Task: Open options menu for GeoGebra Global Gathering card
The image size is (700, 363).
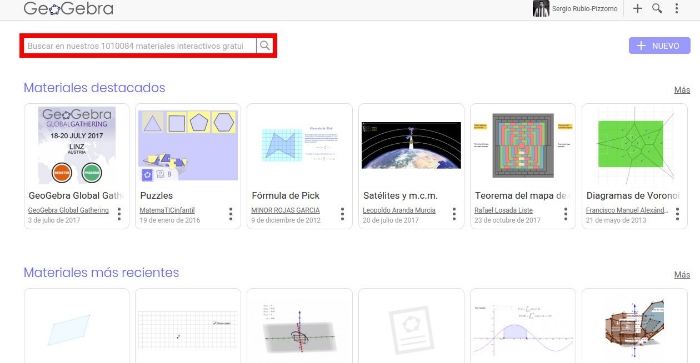Action: [x=119, y=214]
